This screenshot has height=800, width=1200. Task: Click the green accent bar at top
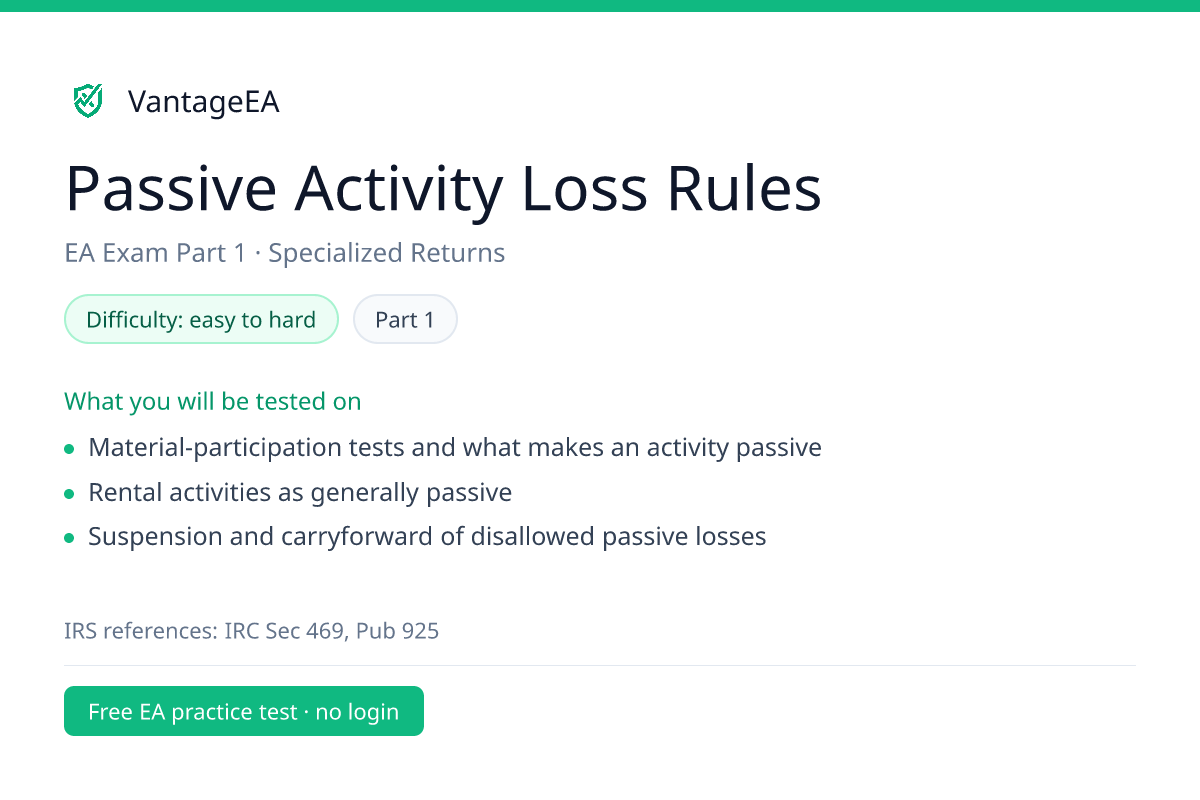(x=600, y=6)
